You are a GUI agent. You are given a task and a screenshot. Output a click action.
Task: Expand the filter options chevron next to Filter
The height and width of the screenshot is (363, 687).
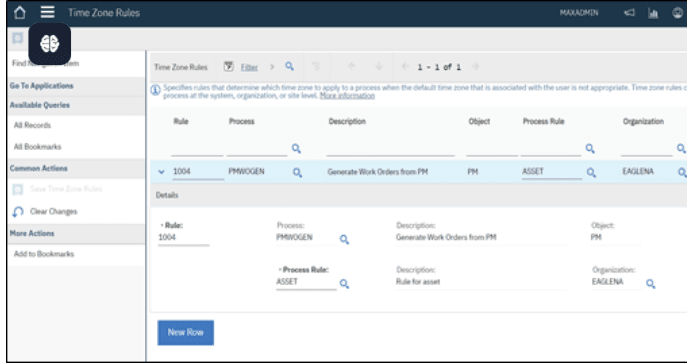[272, 67]
